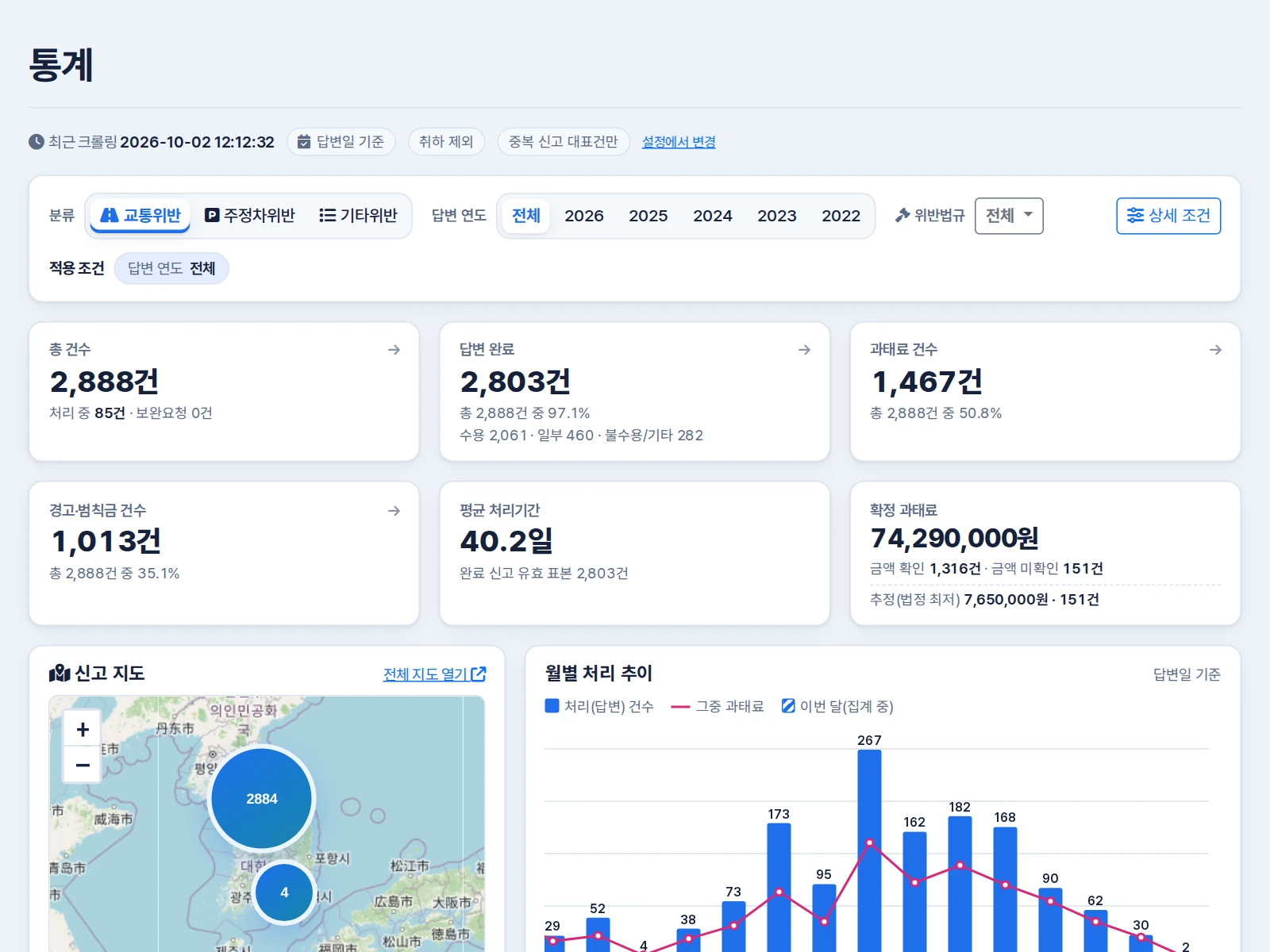This screenshot has width=1270, height=952.
Task: Open the arrow on 답변 완료 card
Action: (804, 350)
